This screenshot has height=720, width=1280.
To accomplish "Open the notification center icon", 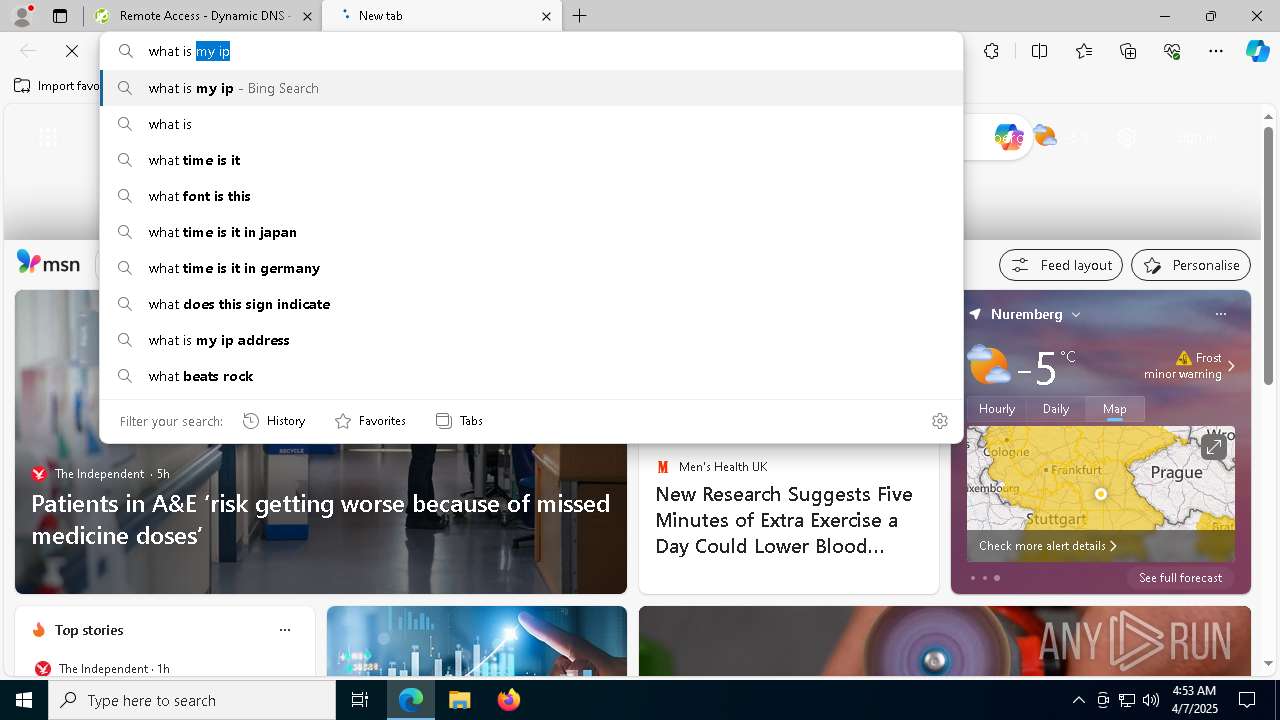I will point(1247,700).
